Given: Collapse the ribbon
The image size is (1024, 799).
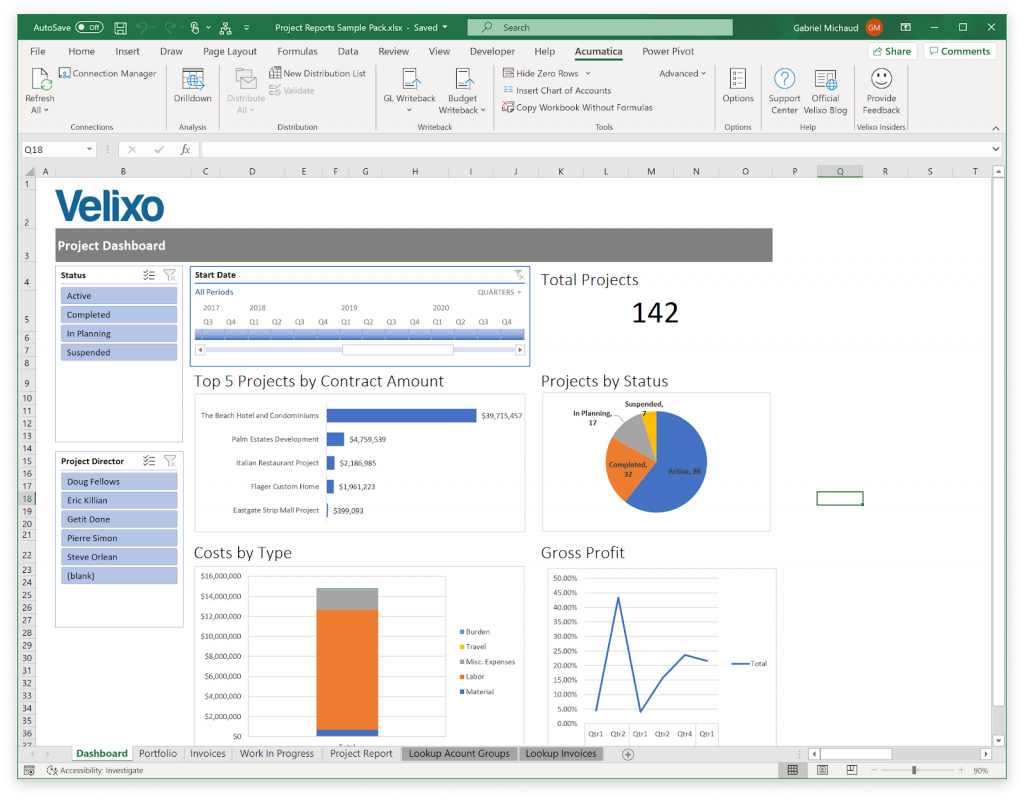Looking at the screenshot, I should 995,128.
